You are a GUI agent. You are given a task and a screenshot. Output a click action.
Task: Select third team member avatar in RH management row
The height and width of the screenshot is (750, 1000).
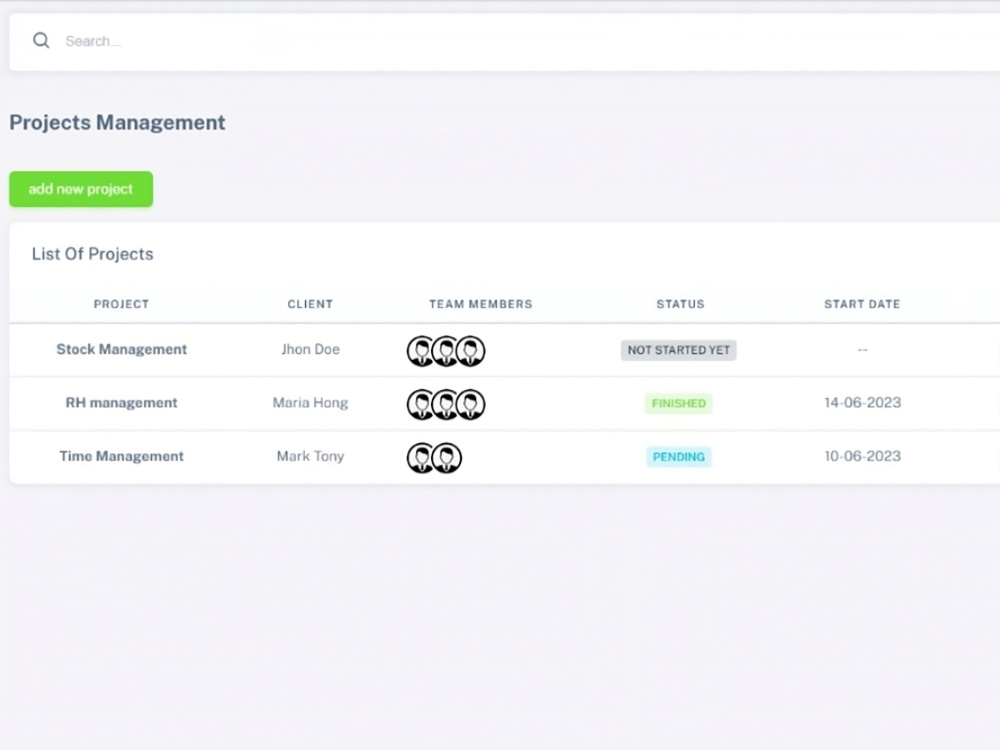click(x=471, y=404)
